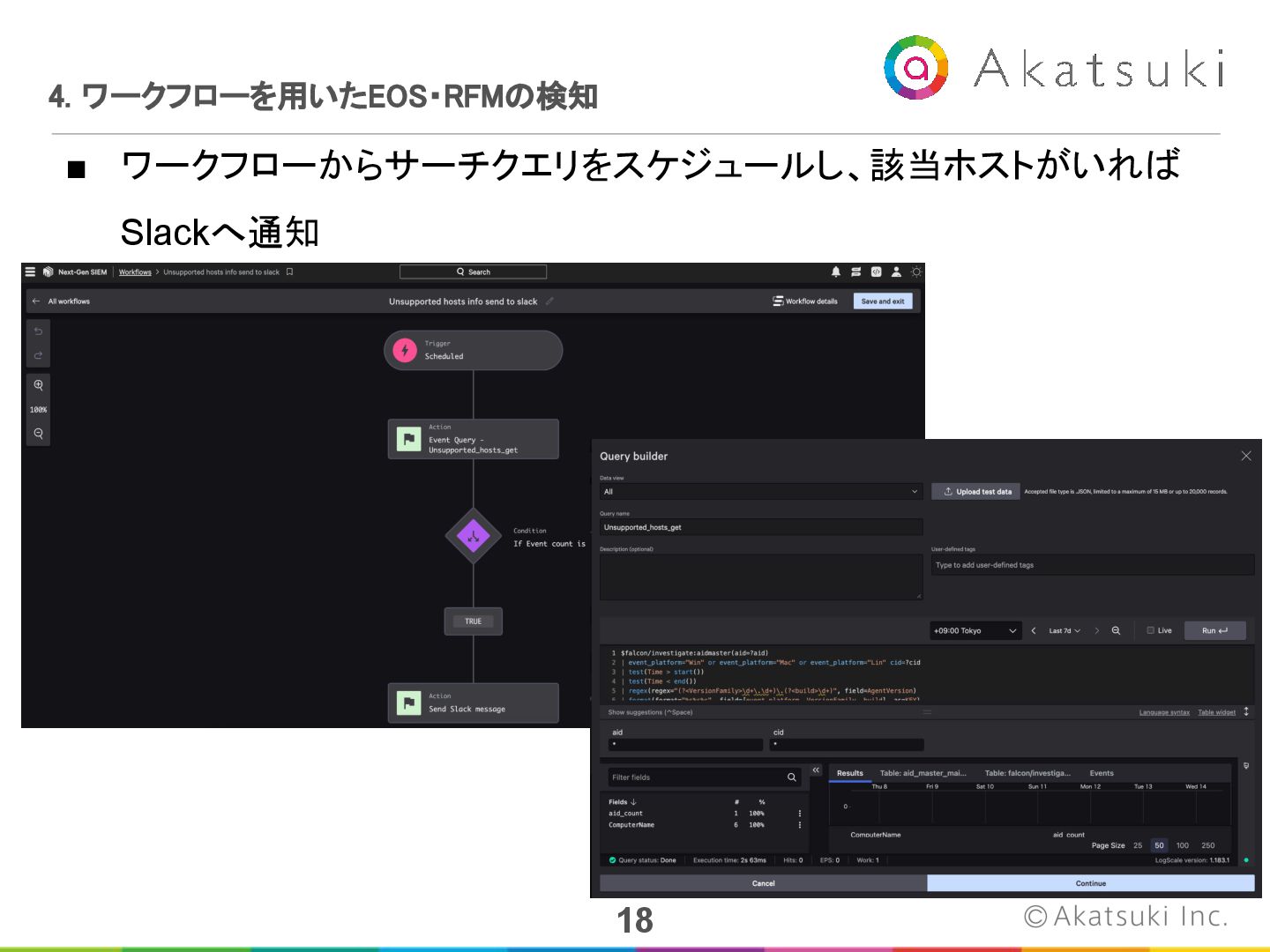Set page size to 250
The image size is (1270, 952).
pyautogui.click(x=1208, y=845)
